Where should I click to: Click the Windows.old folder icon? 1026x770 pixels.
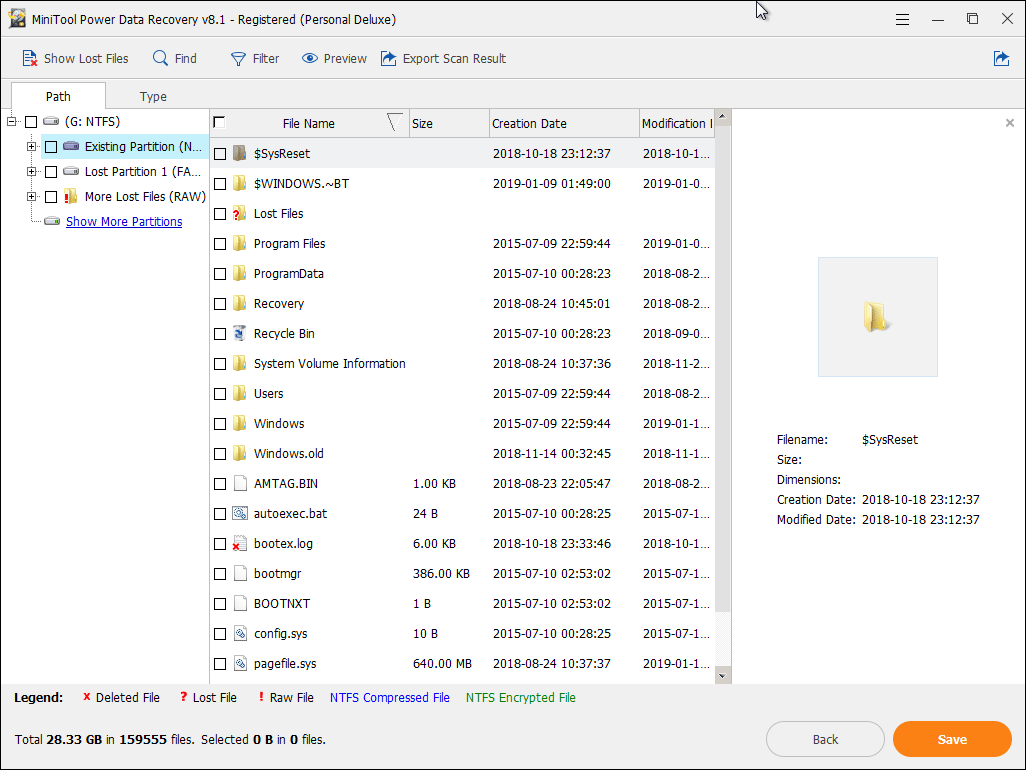pos(239,453)
